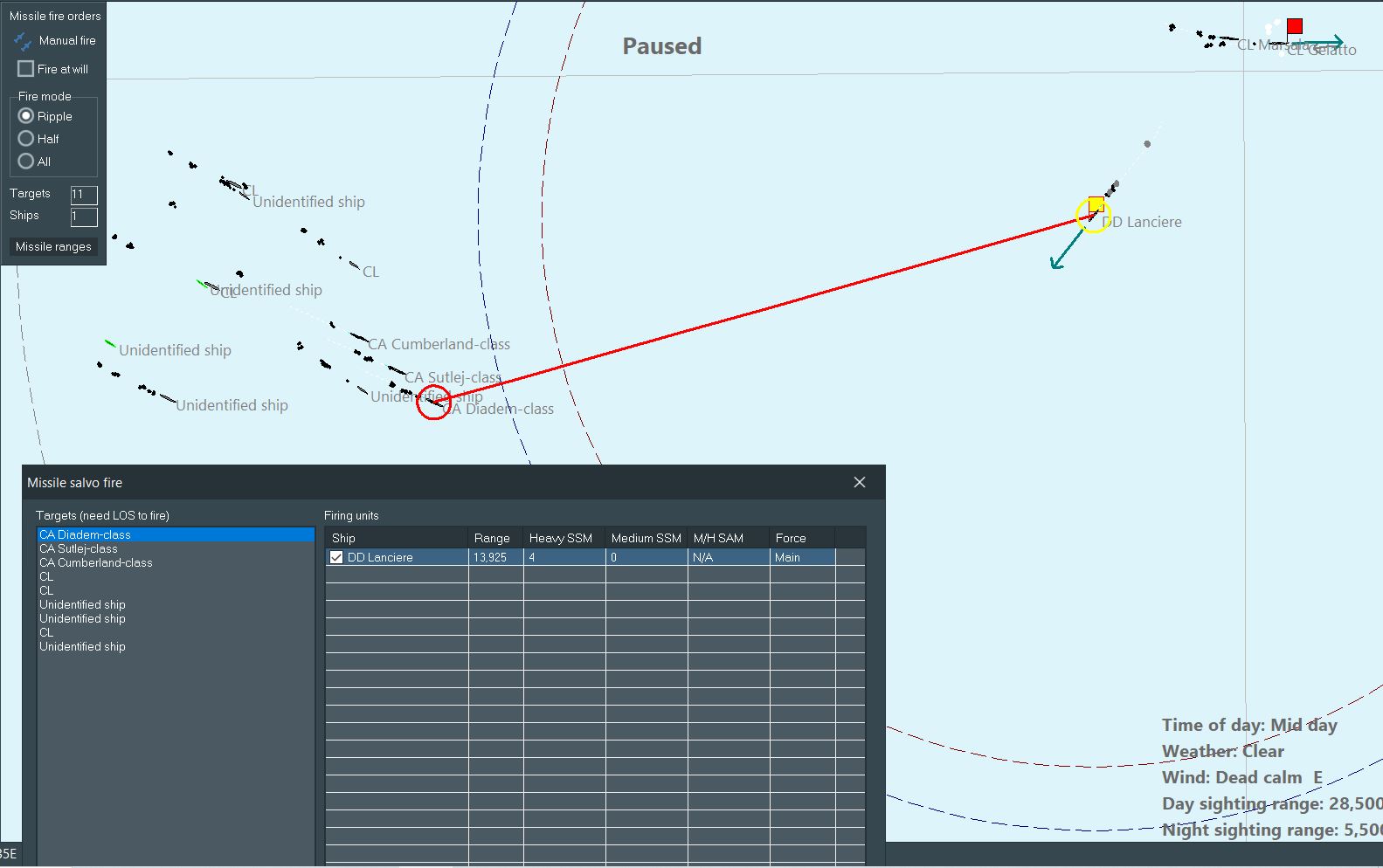Click the Main force cell
Image resolution: width=1383 pixels, height=868 pixels.
802,557
